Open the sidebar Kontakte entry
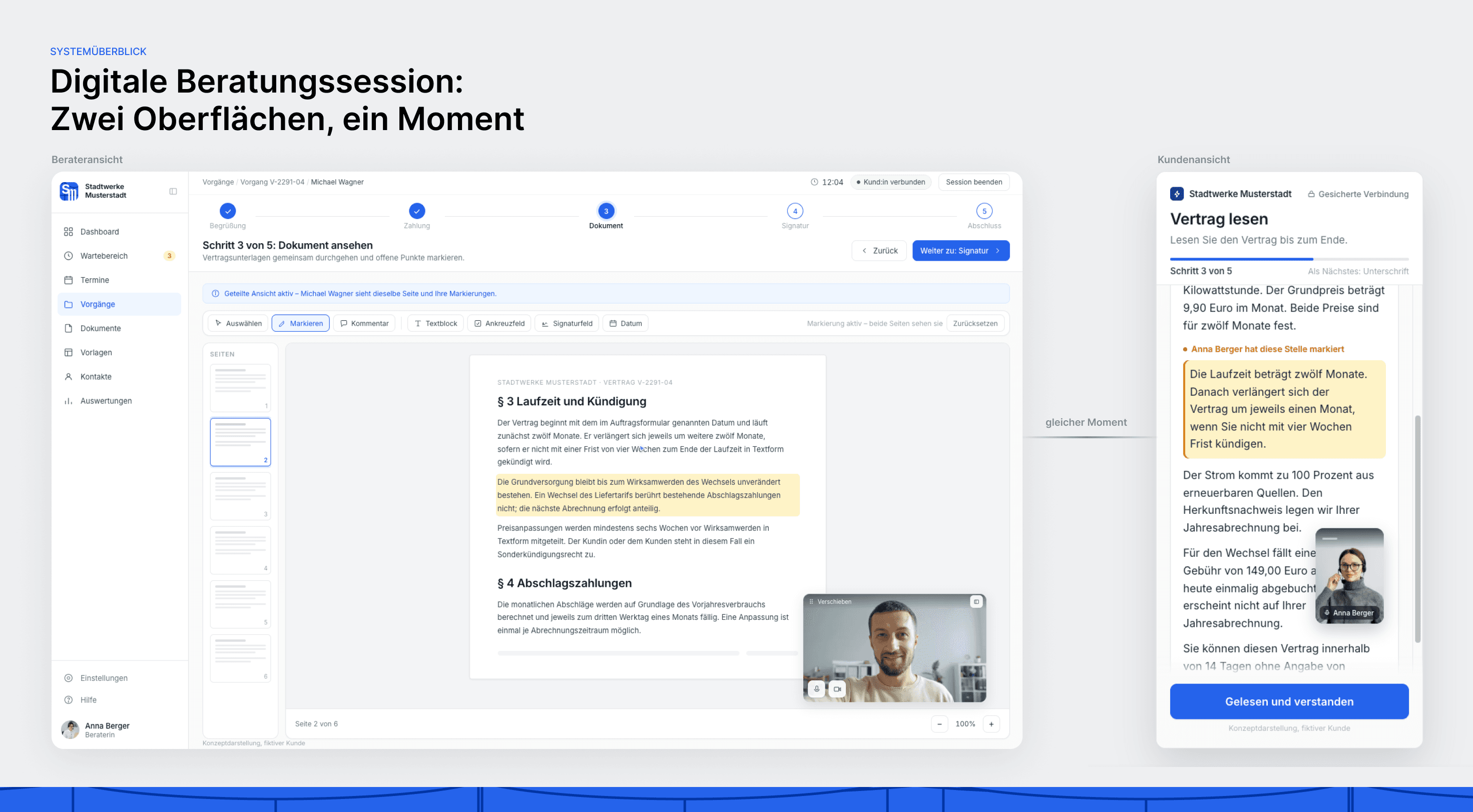The height and width of the screenshot is (812, 1473). [119, 377]
